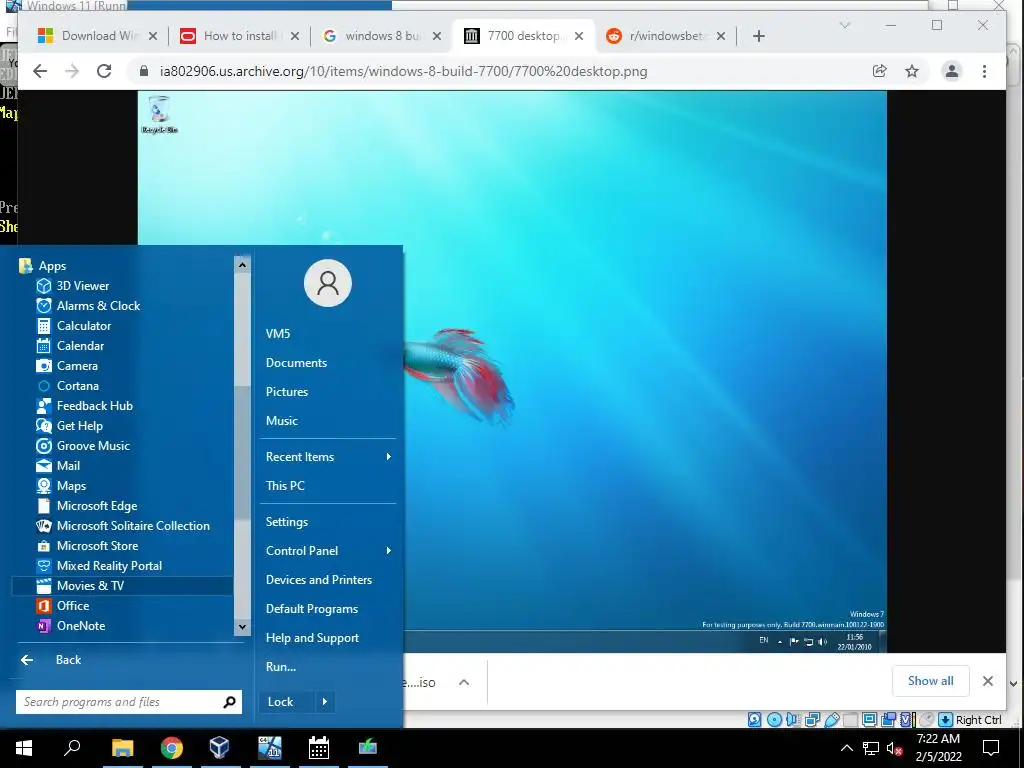This screenshot has width=1024, height=768.
Task: Expand the Recent Items submenu
Action: coord(389,456)
